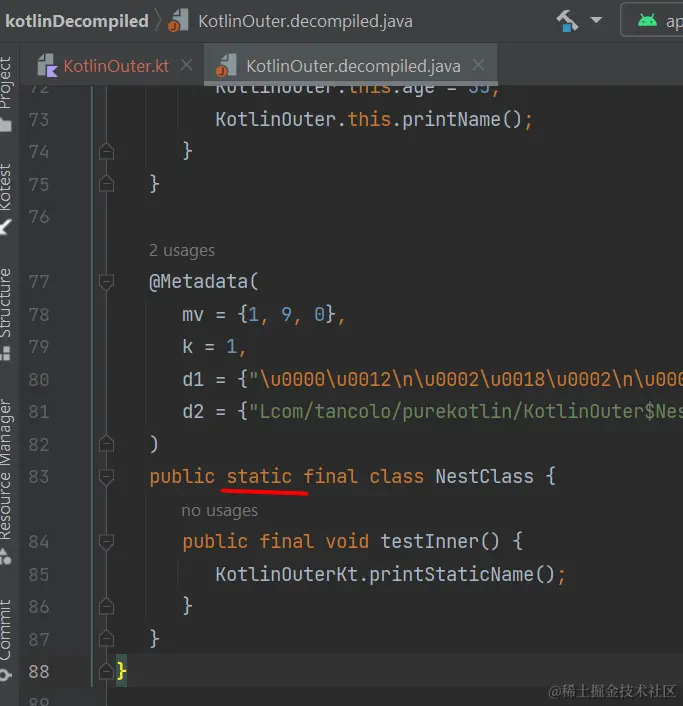Open the Resource Manager tool window
683x706 pixels.
click(5, 470)
